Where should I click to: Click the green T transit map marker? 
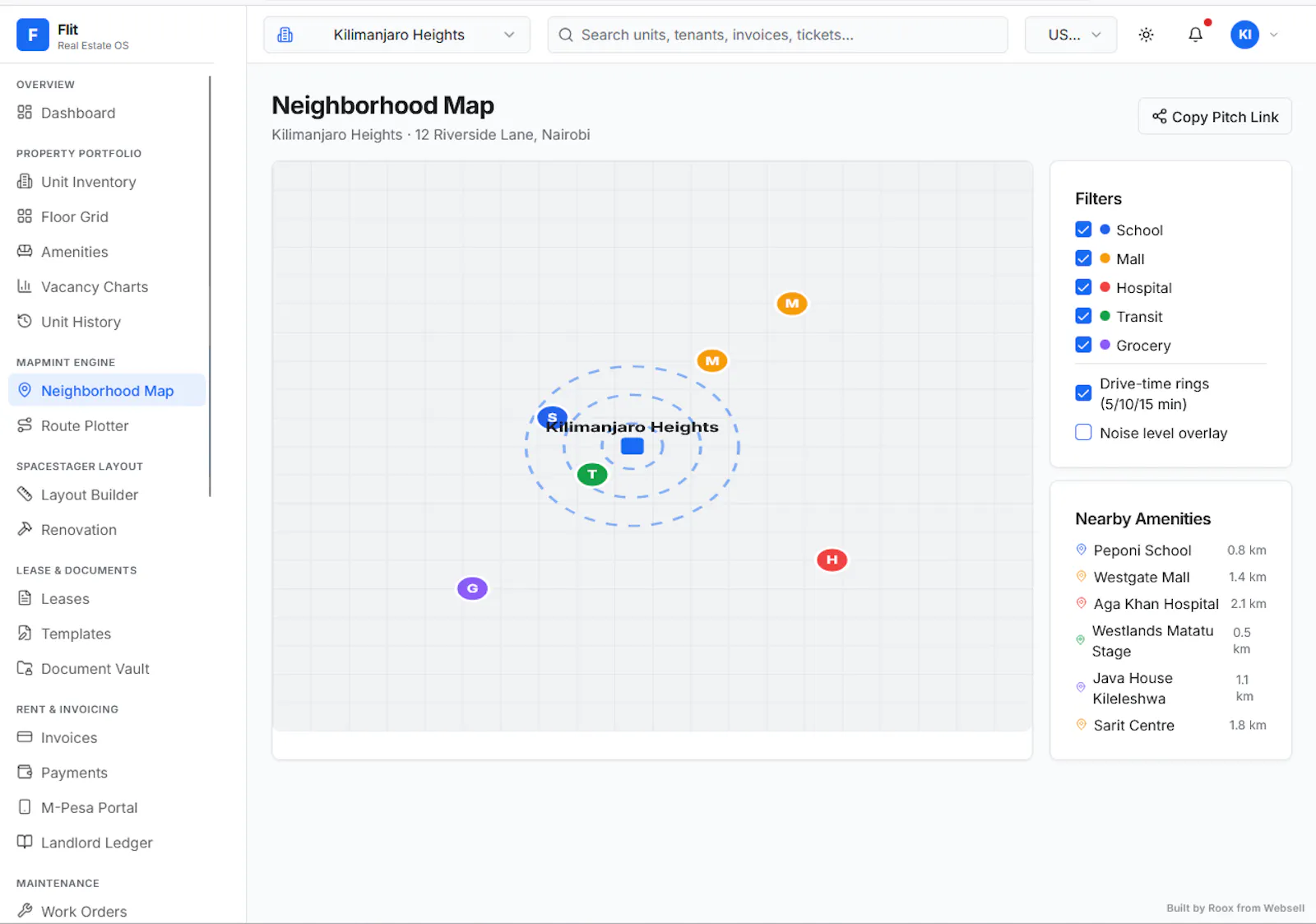tap(592, 474)
